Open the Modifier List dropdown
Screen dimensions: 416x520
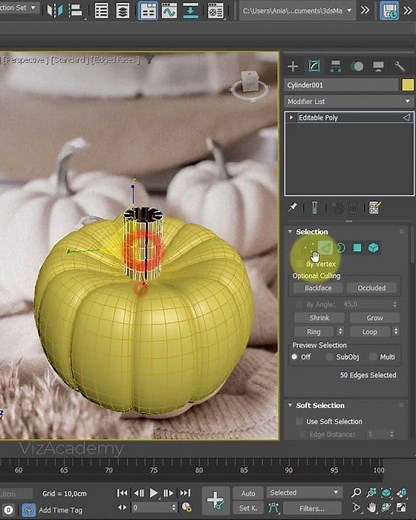coord(348,101)
